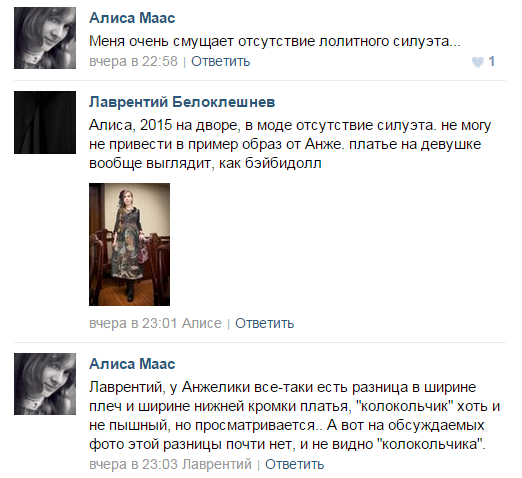The width and height of the screenshot is (522, 478).
Task: Open Лаврентий Белоклешнев's dark avatar
Action: point(45,122)
